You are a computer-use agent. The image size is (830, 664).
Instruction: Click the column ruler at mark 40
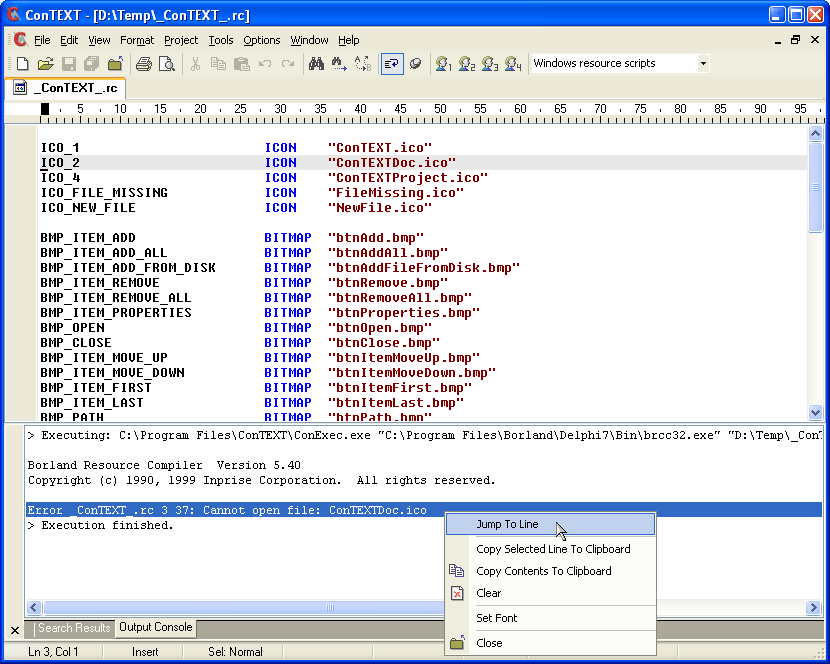[360, 109]
